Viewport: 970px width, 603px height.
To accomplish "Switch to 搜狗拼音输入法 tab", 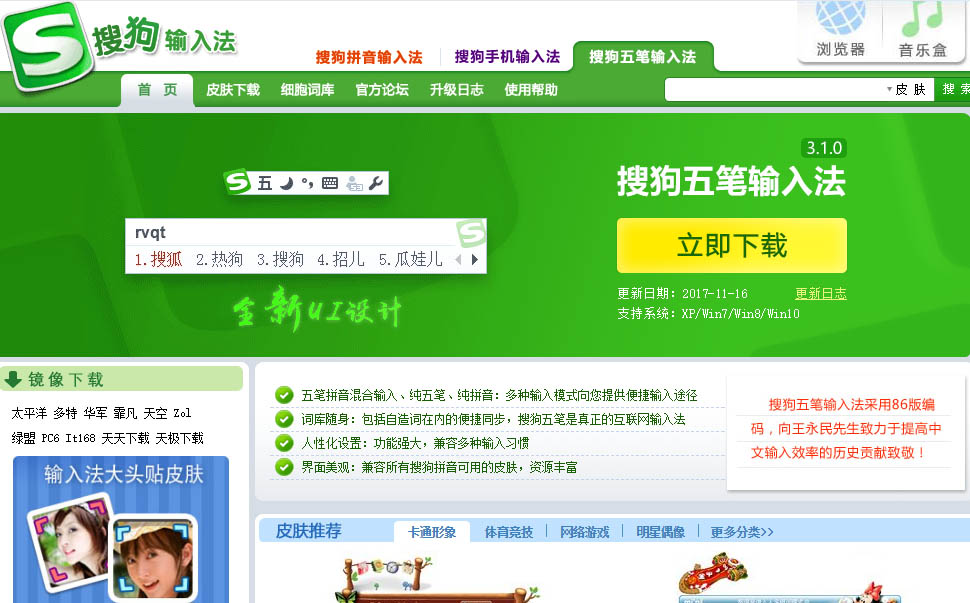I will pyautogui.click(x=369, y=58).
